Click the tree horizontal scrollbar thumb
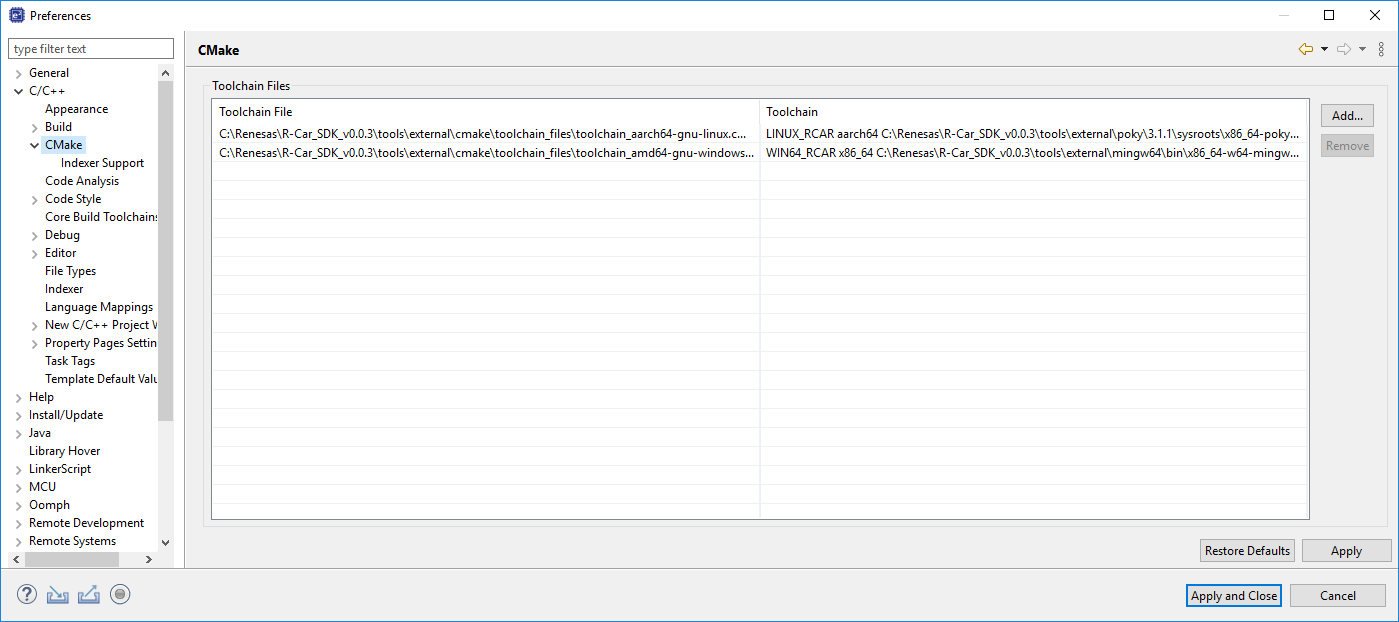The height and width of the screenshot is (622, 1399). [72, 559]
